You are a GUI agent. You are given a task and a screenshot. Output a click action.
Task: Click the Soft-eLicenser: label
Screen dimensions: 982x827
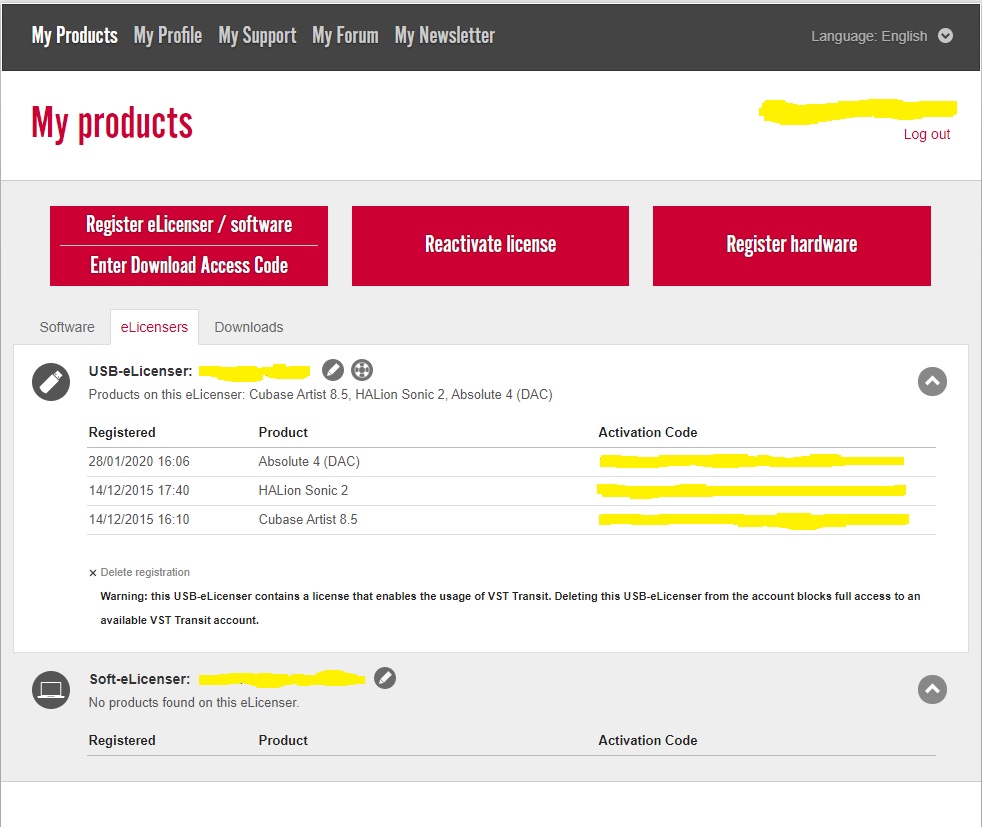(x=140, y=679)
